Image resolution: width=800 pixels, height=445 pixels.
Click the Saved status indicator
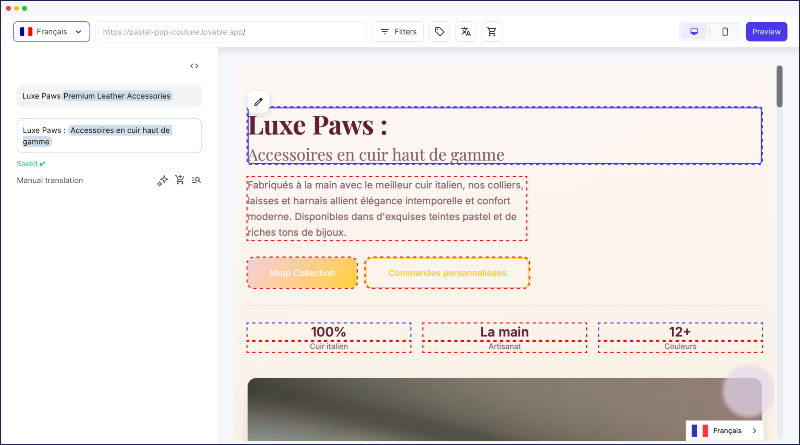(31, 164)
